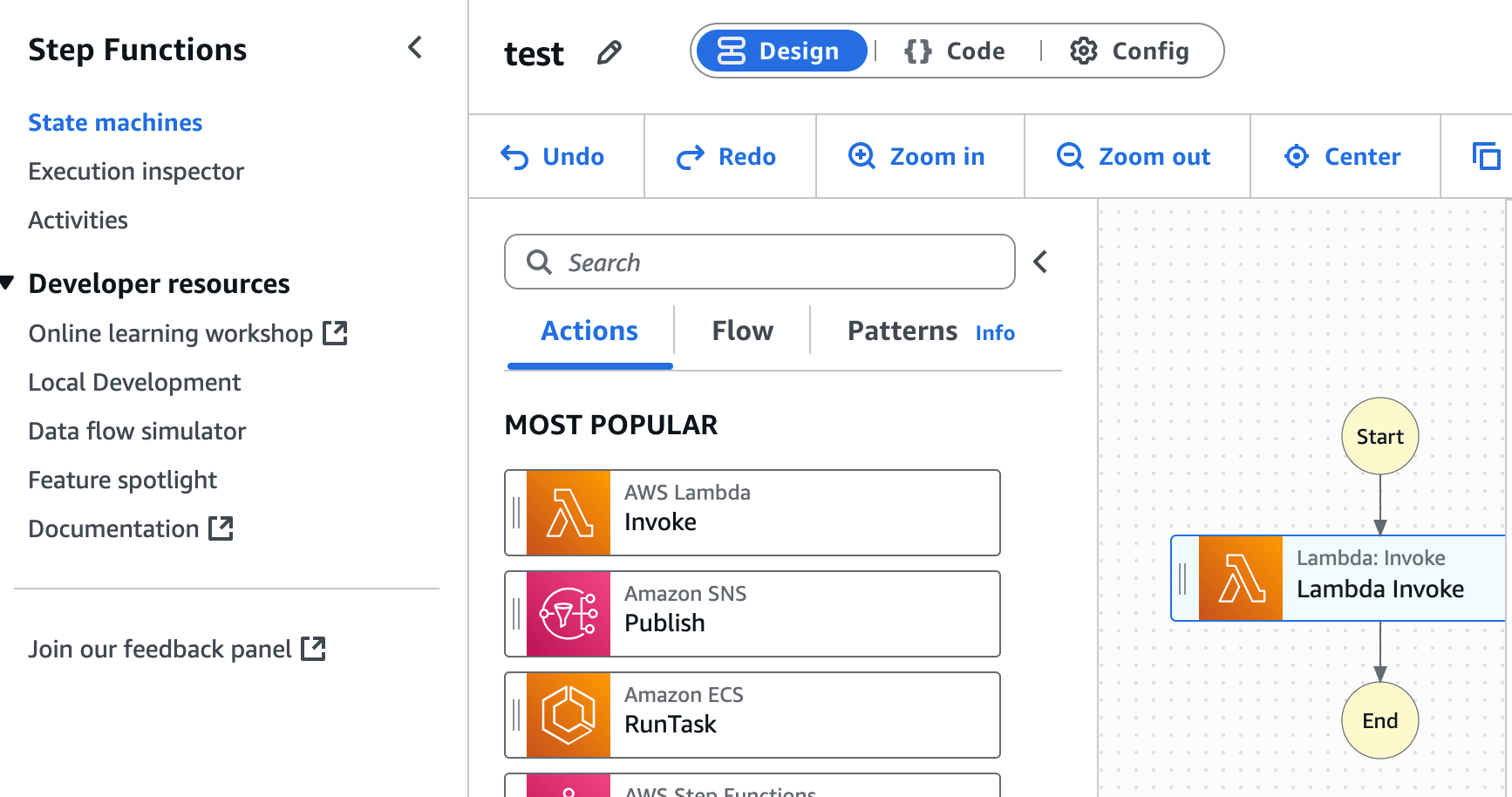Click the Redo arrow icon
Viewport: 1512px width, 797px height.
click(x=690, y=157)
